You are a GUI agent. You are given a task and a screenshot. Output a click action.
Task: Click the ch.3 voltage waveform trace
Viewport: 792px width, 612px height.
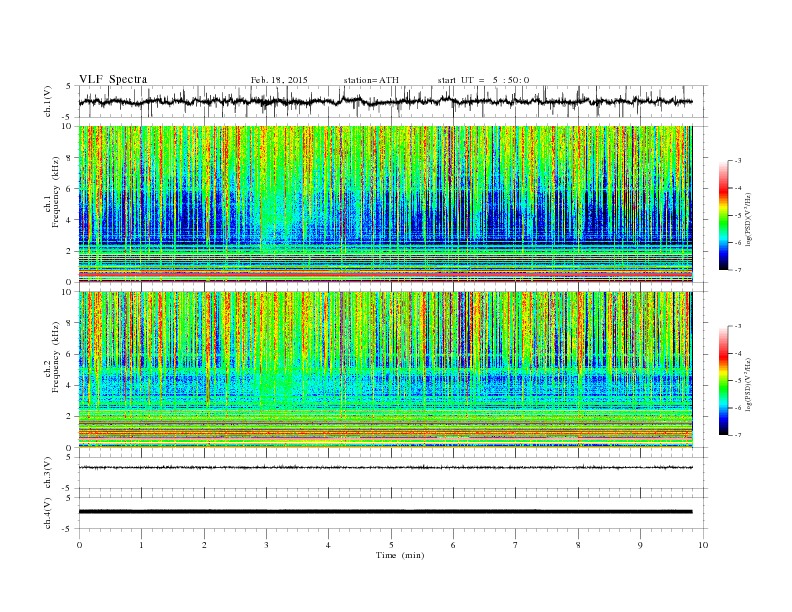tap(385, 468)
